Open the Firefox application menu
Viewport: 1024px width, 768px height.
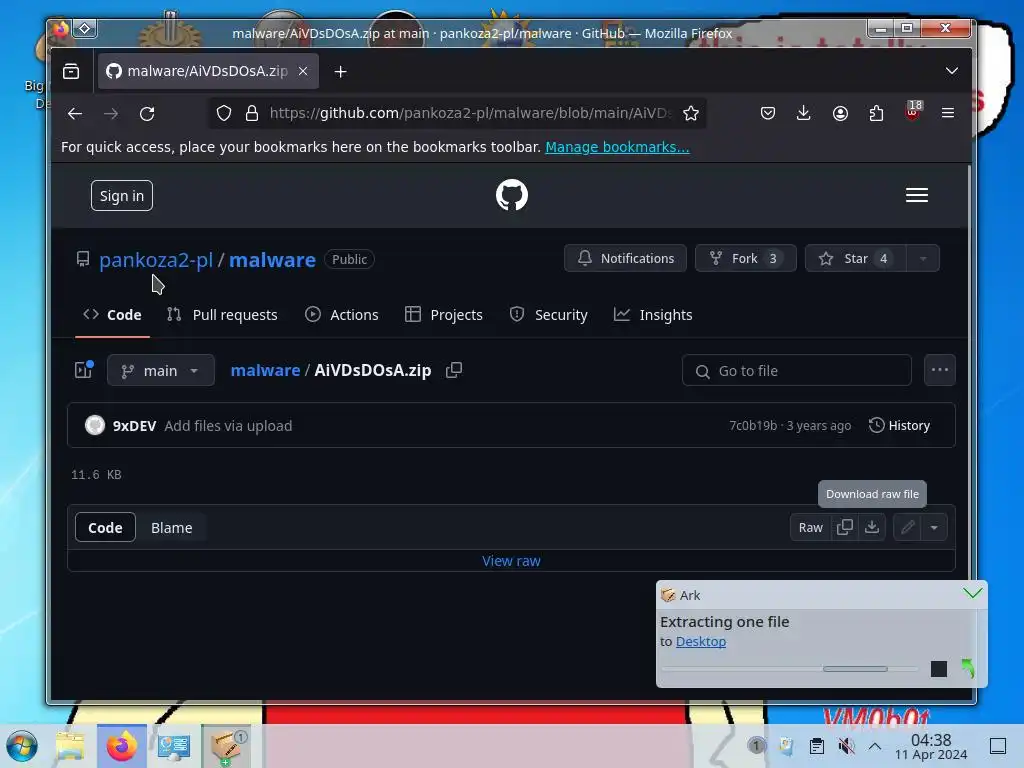pos(948,113)
